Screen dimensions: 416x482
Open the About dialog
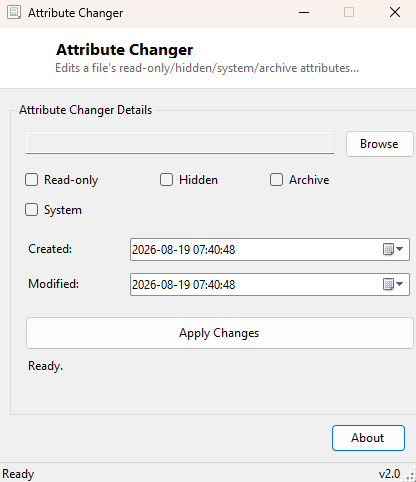coord(368,438)
